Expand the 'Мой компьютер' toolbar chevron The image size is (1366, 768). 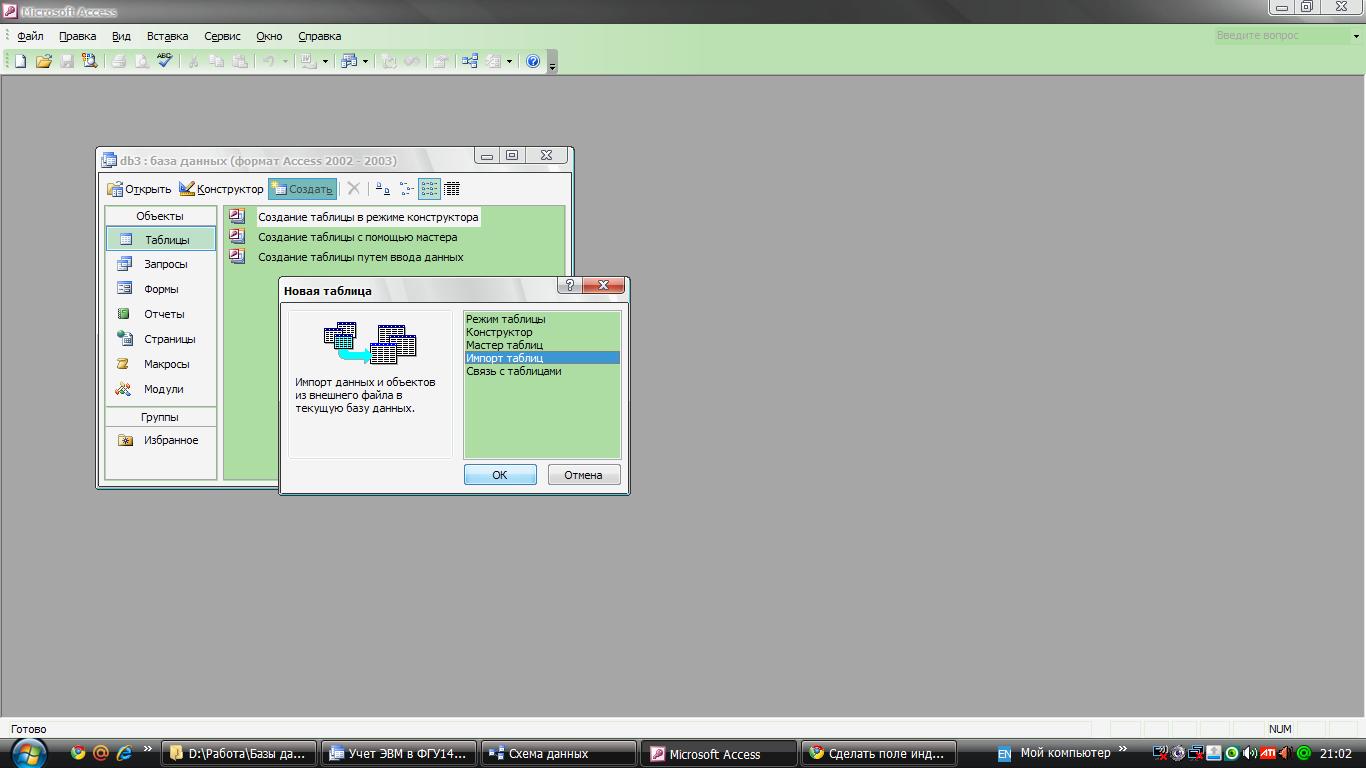[1122, 749]
